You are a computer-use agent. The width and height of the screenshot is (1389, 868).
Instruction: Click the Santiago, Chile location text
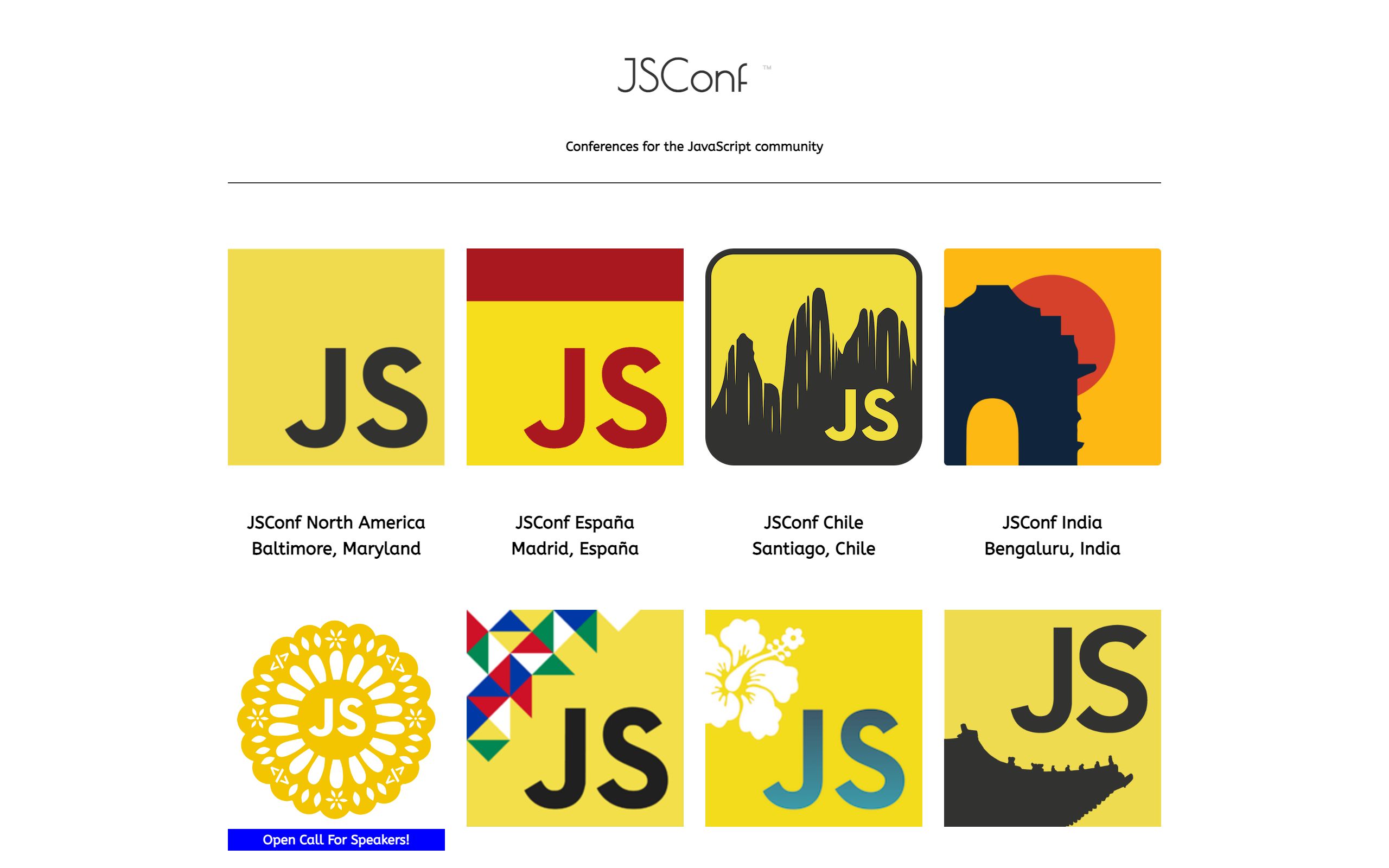[x=813, y=549]
